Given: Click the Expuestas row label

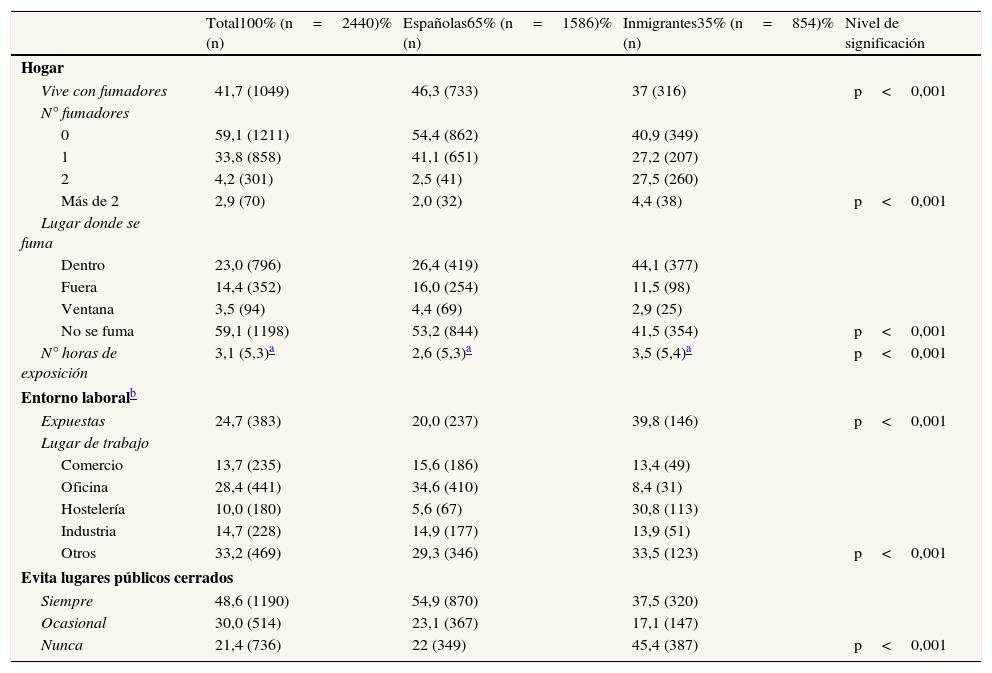Looking at the screenshot, I should (x=73, y=421).
